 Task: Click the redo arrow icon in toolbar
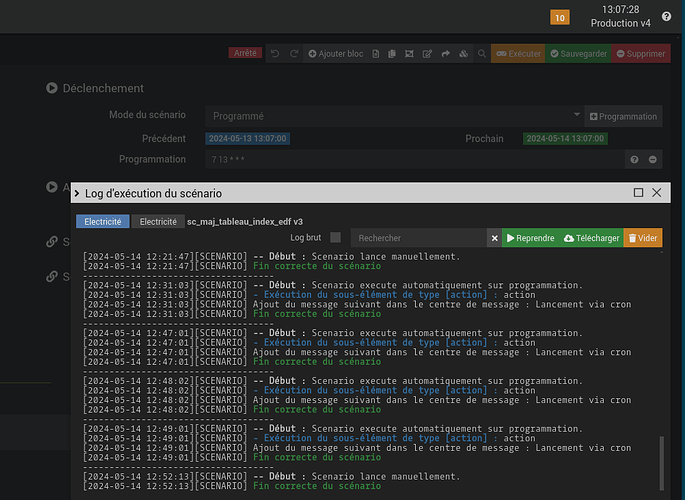[x=294, y=54]
